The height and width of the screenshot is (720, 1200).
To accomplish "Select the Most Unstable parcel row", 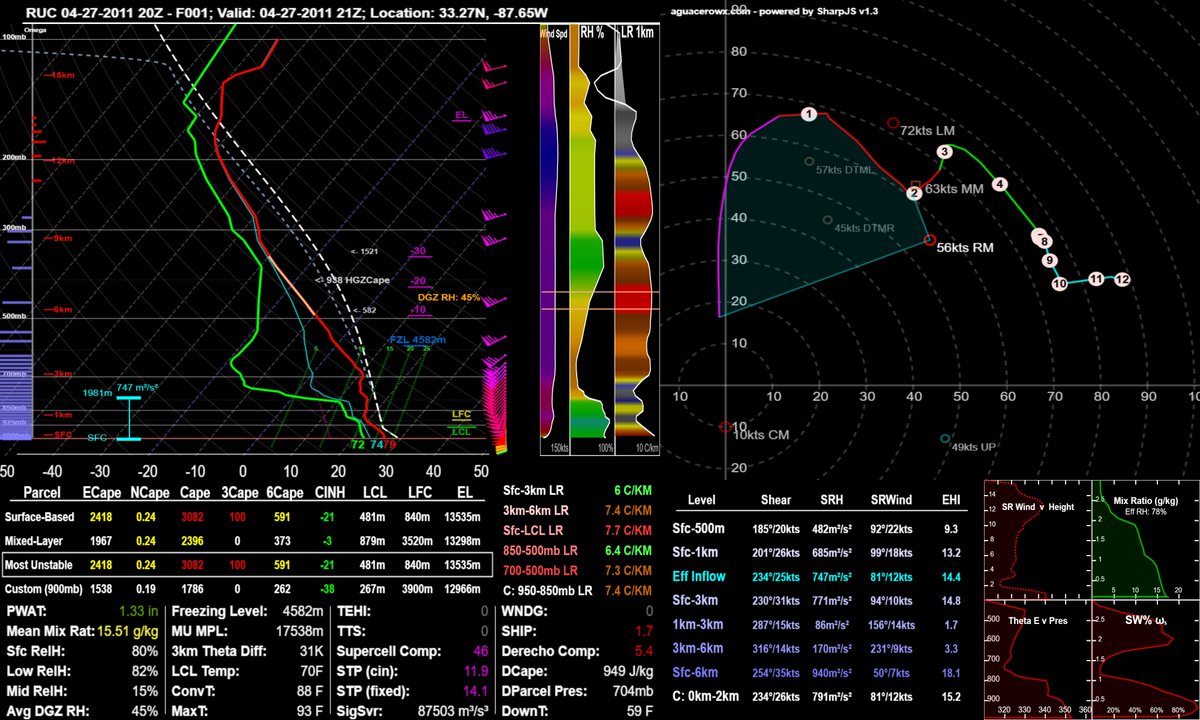I will click(247, 566).
